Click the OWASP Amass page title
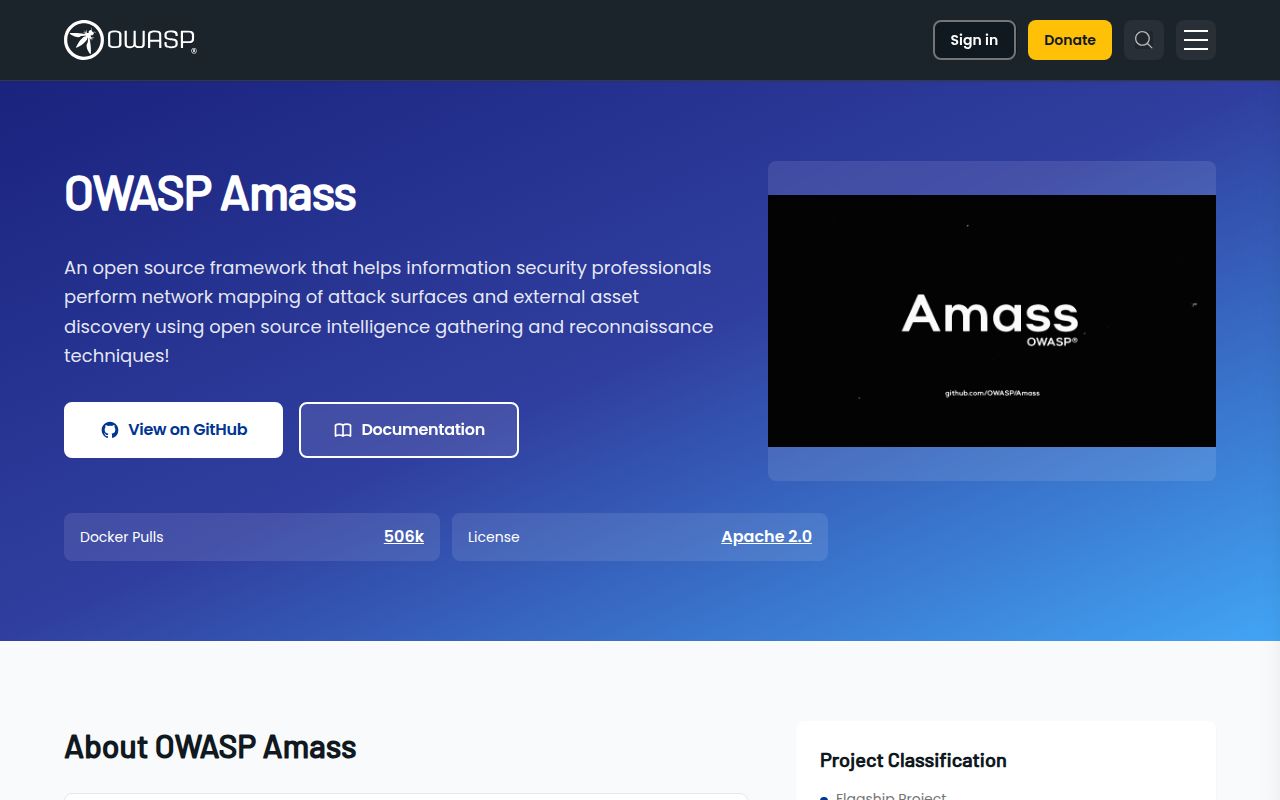 coord(210,194)
